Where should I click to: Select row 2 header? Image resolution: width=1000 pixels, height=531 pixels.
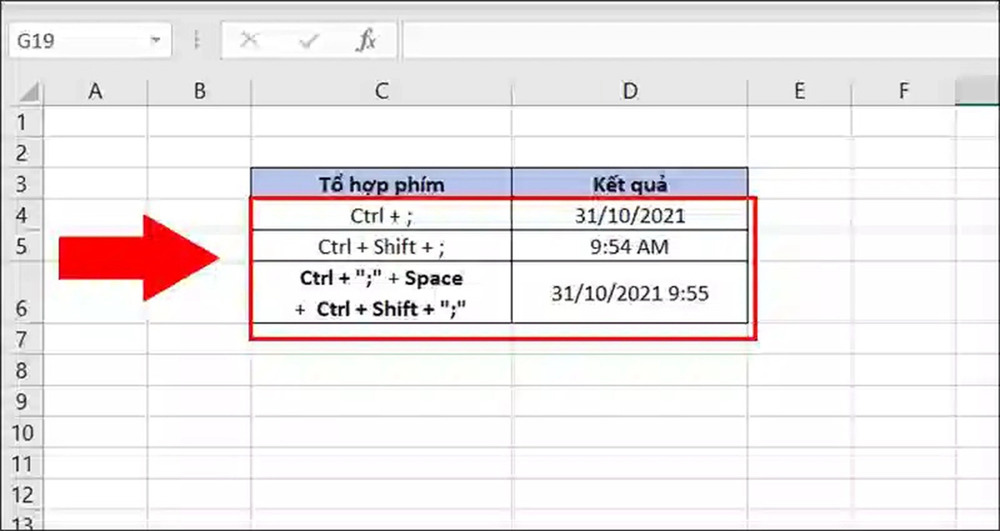point(22,152)
